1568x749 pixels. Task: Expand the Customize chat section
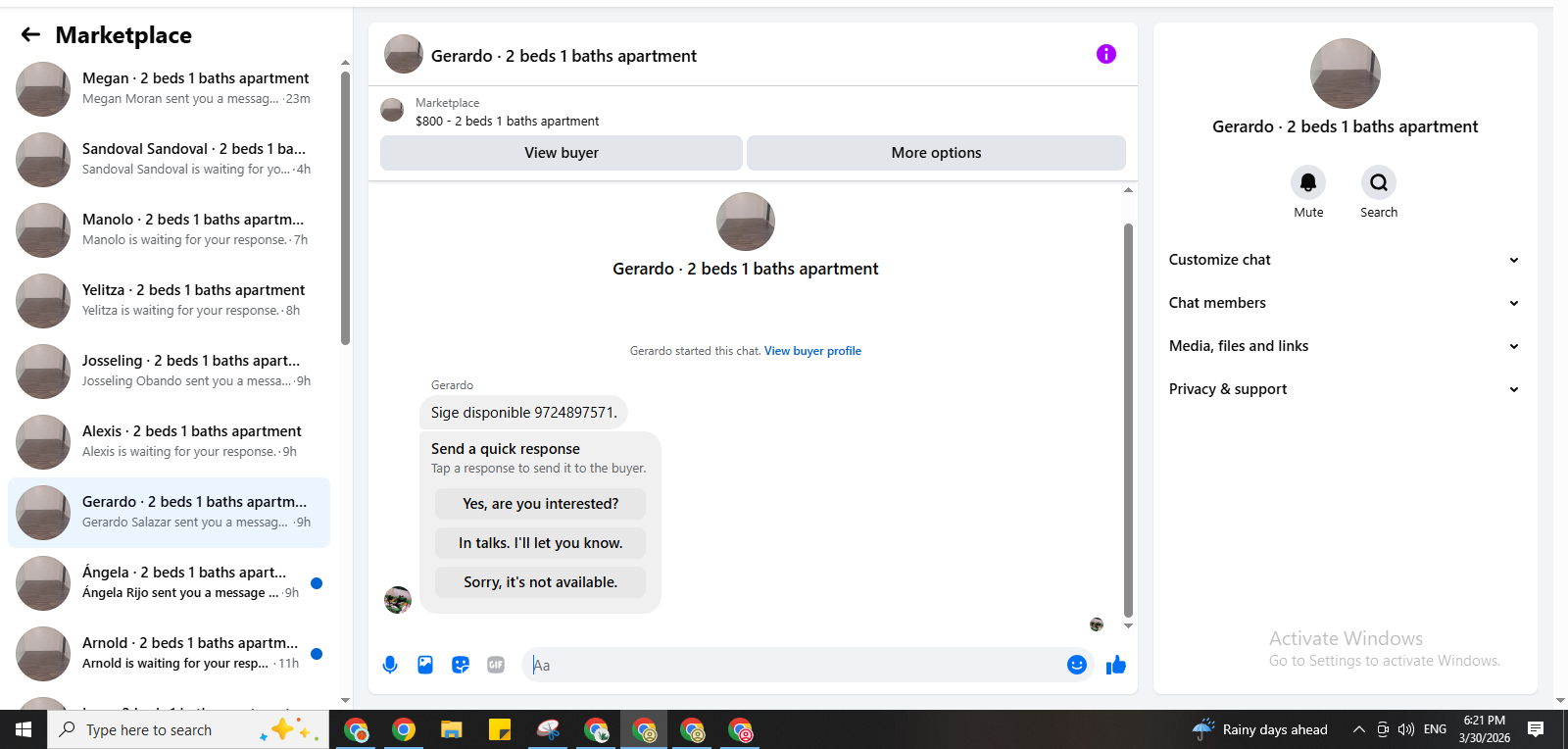1345,260
